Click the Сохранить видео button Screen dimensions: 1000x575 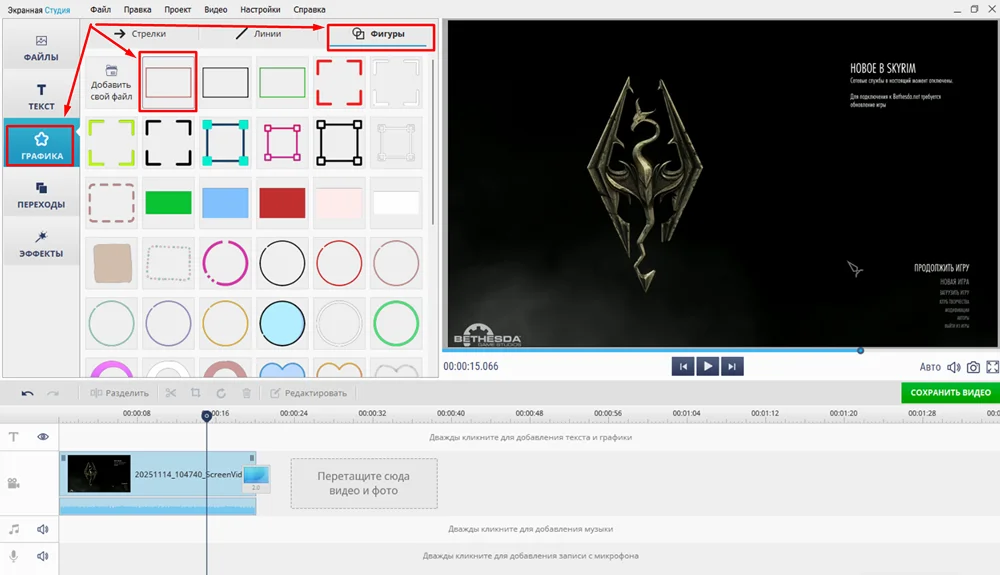pos(950,393)
